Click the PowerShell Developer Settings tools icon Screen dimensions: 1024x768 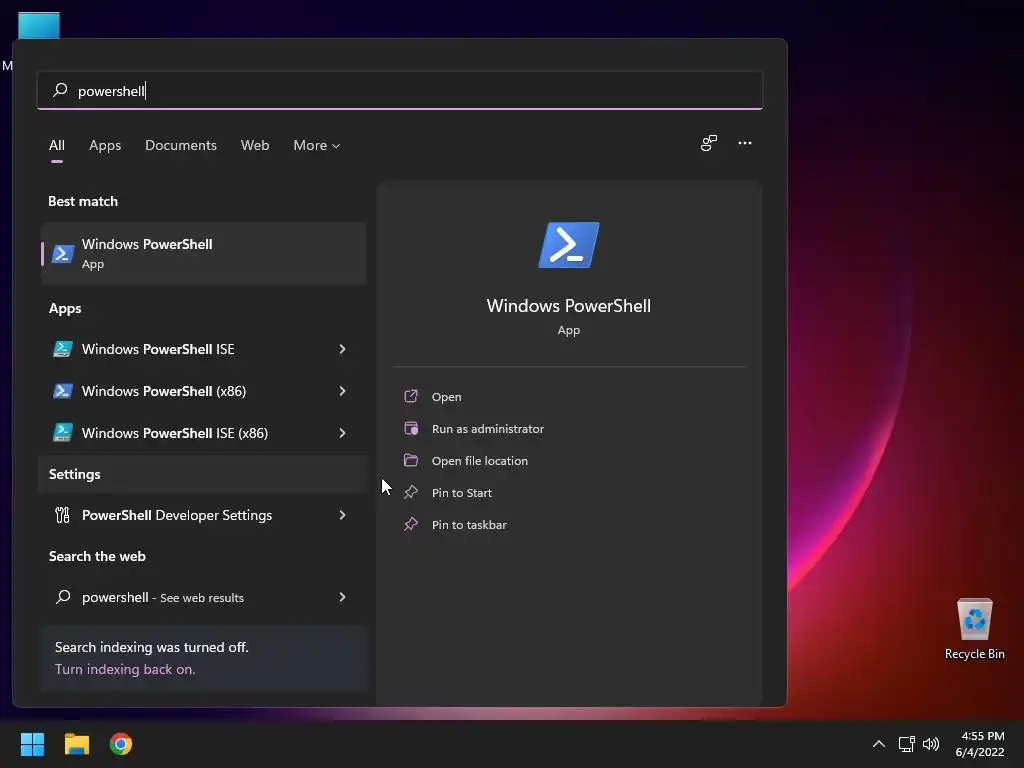pyautogui.click(x=63, y=515)
